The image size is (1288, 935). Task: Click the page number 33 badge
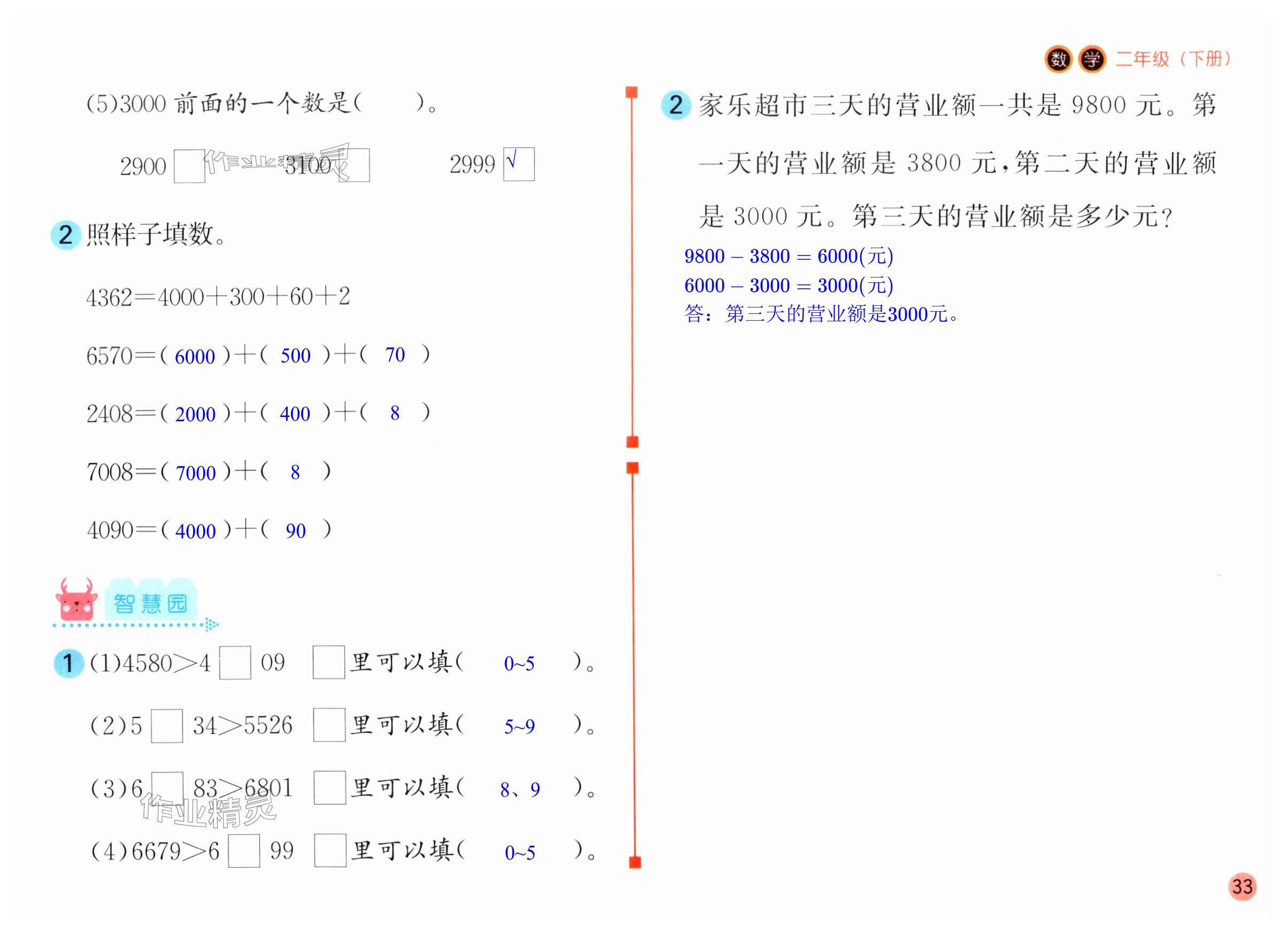click(x=1242, y=887)
